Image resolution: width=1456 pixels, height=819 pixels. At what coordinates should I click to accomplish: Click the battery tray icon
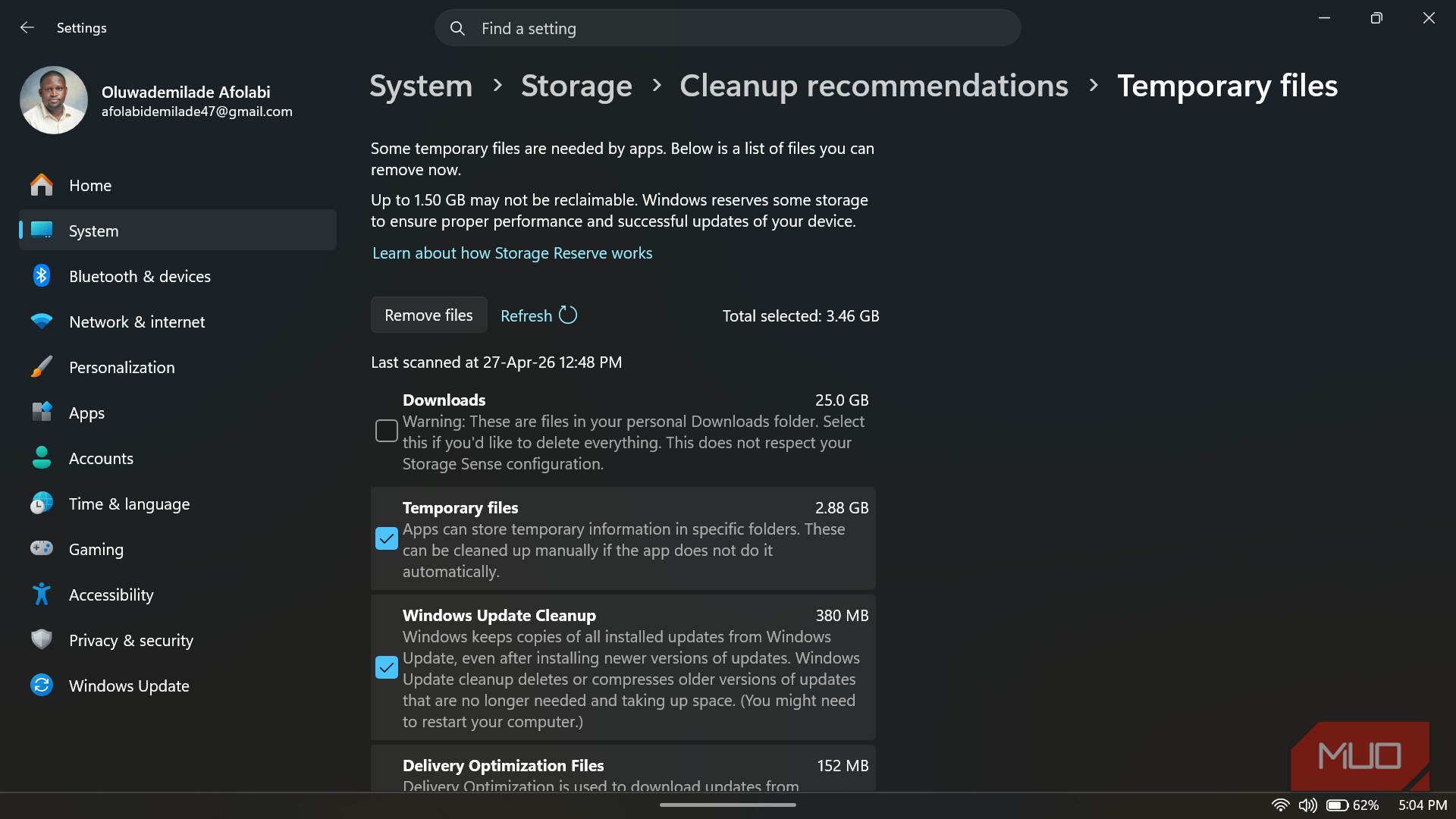(x=1337, y=805)
